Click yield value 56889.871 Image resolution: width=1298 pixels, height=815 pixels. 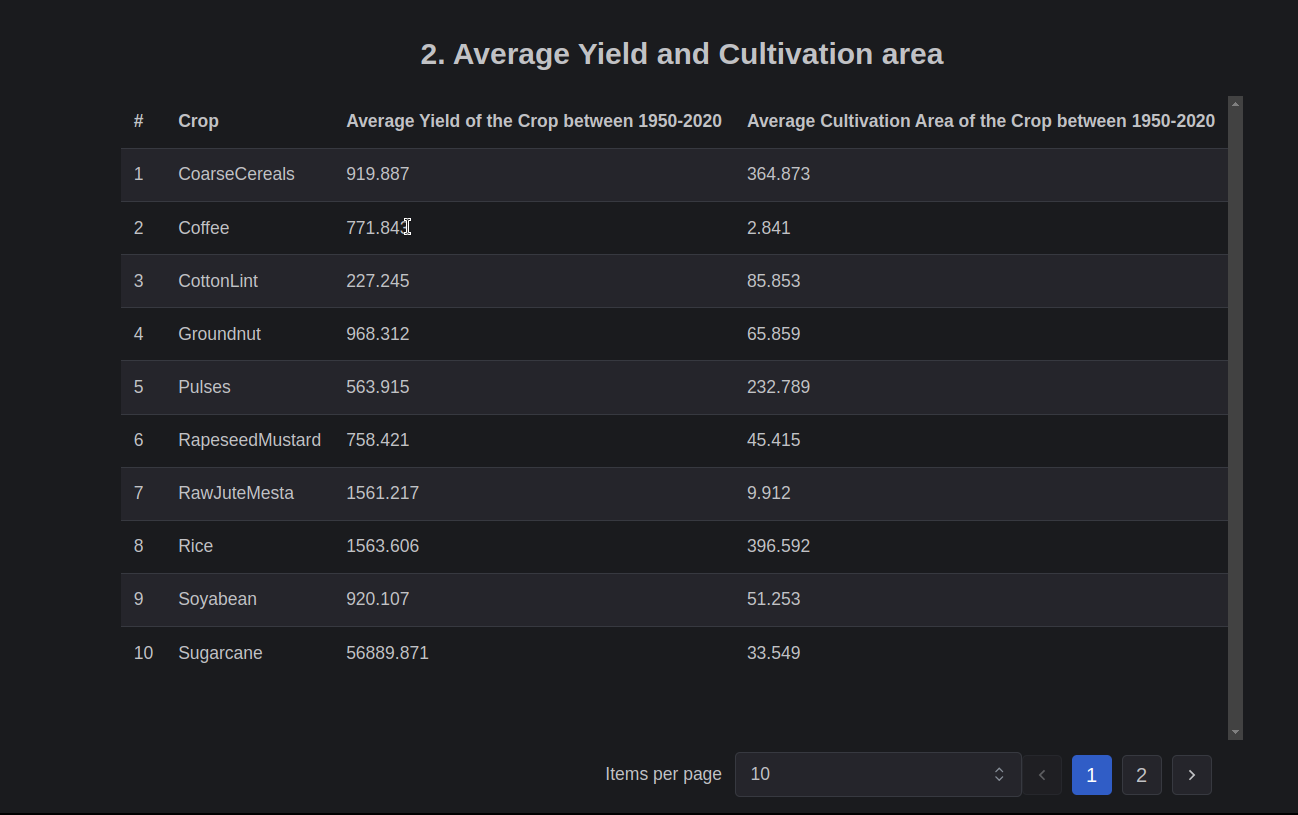tap(387, 653)
